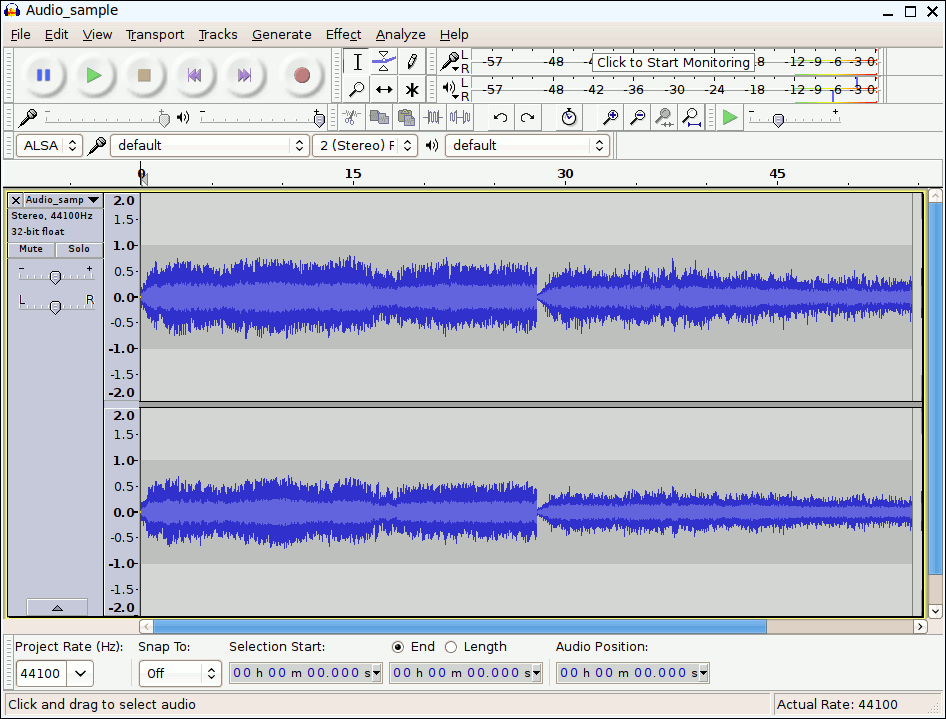Image resolution: width=946 pixels, height=719 pixels.
Task: Click the Fit Selection zoom icon
Action: click(665, 117)
